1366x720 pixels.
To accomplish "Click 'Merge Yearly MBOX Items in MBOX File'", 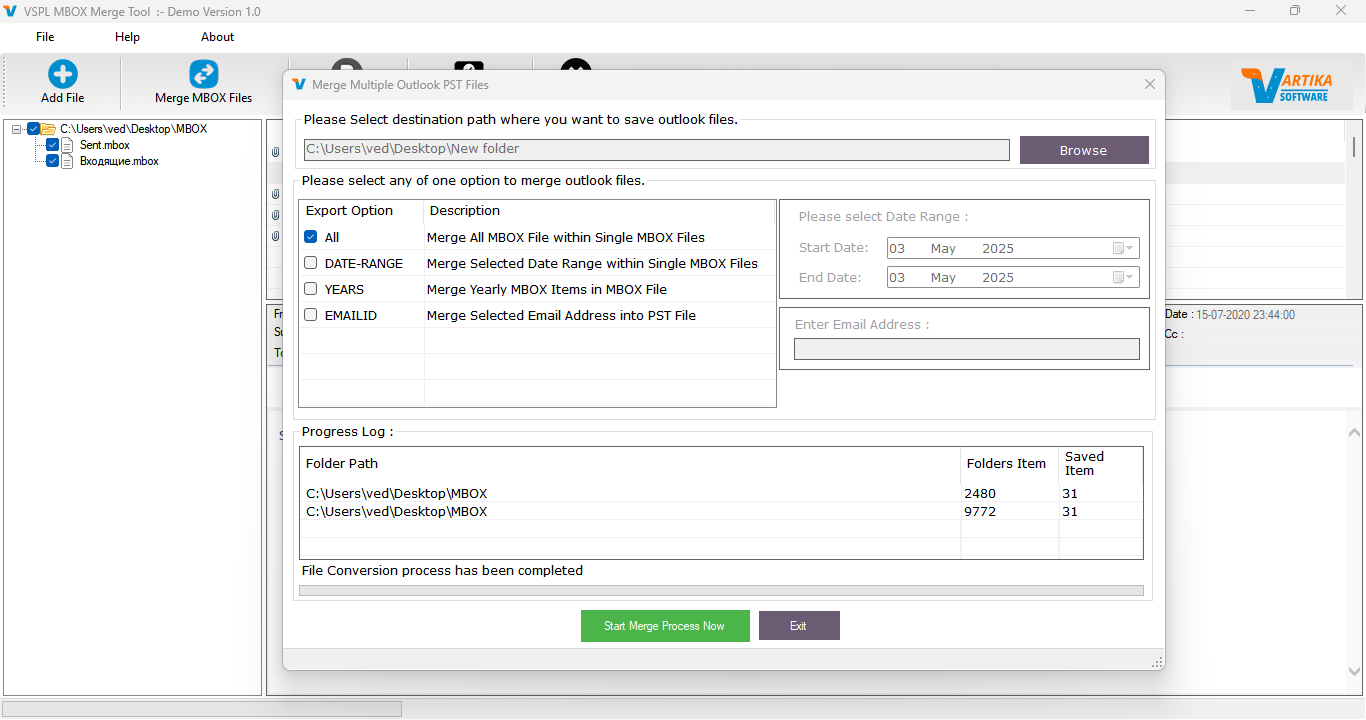I will 547,289.
